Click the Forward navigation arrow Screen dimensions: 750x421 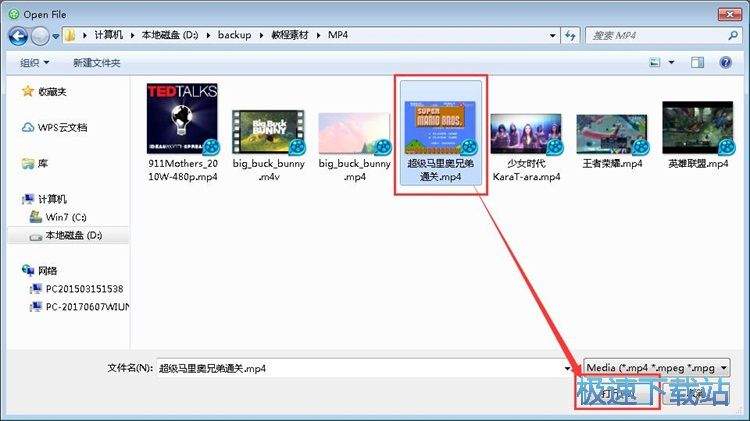tap(40, 36)
